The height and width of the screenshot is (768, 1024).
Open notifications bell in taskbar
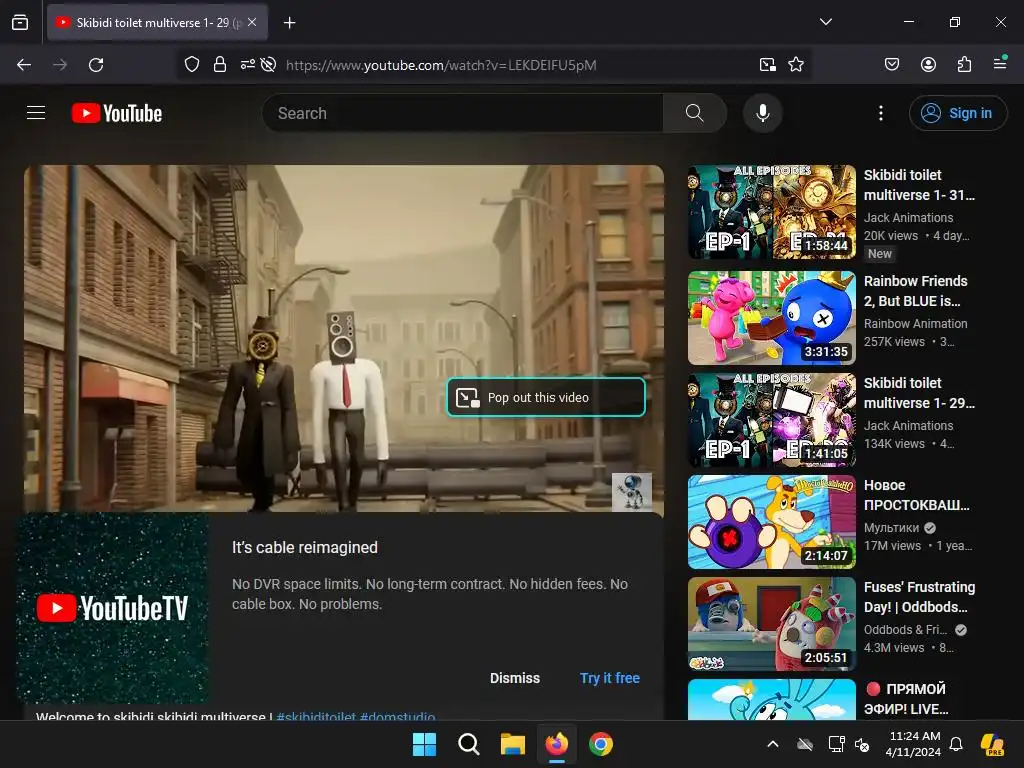pyautogui.click(x=956, y=744)
